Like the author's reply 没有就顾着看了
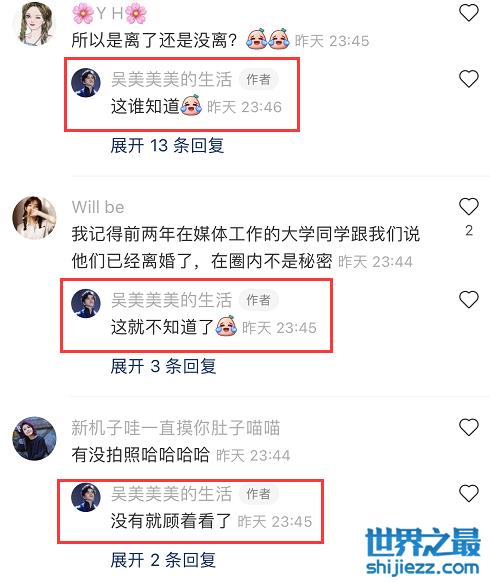 [x=469, y=493]
